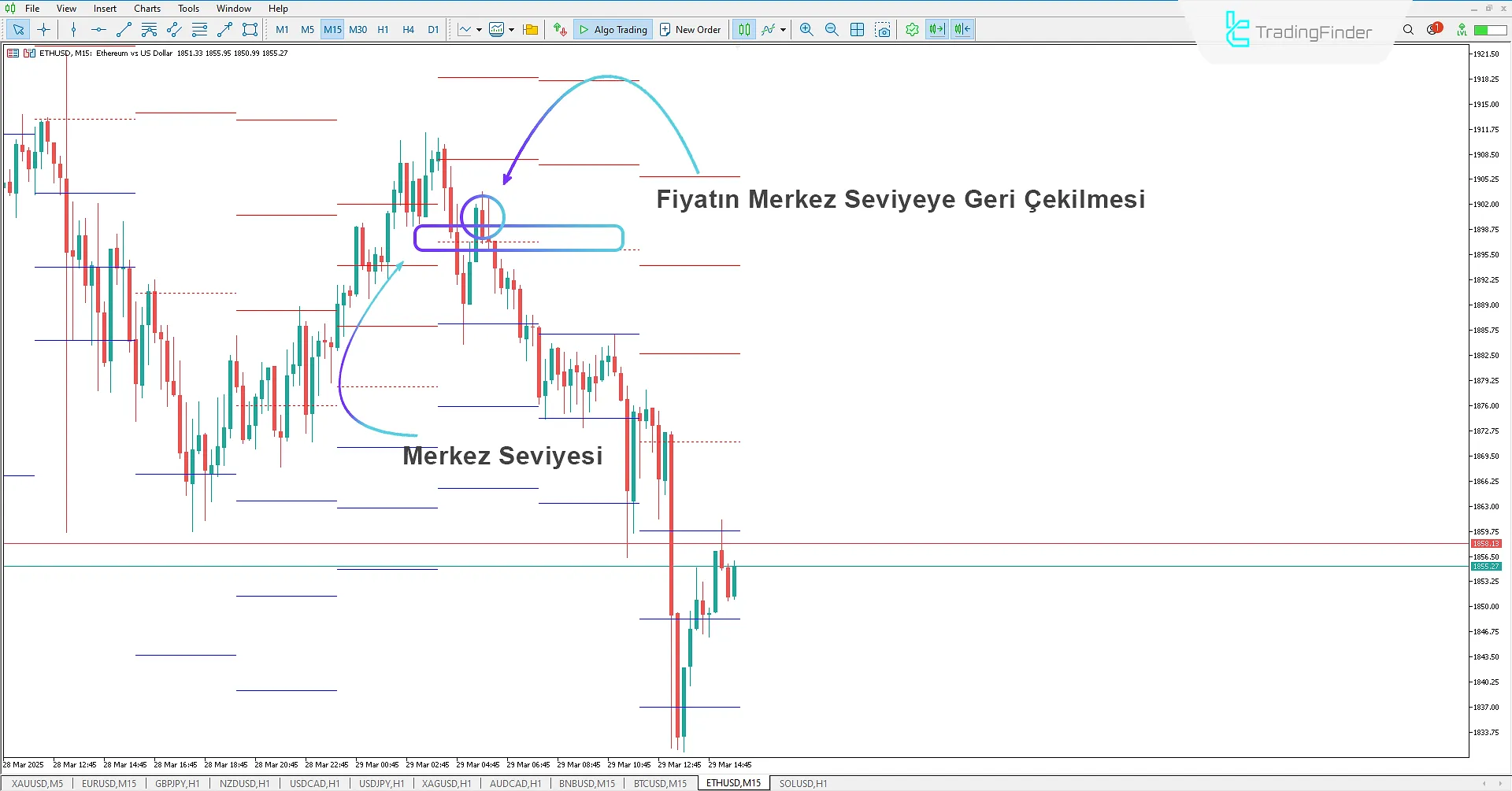Select the M15 timeframe
The image size is (1512, 791).
(x=332, y=30)
